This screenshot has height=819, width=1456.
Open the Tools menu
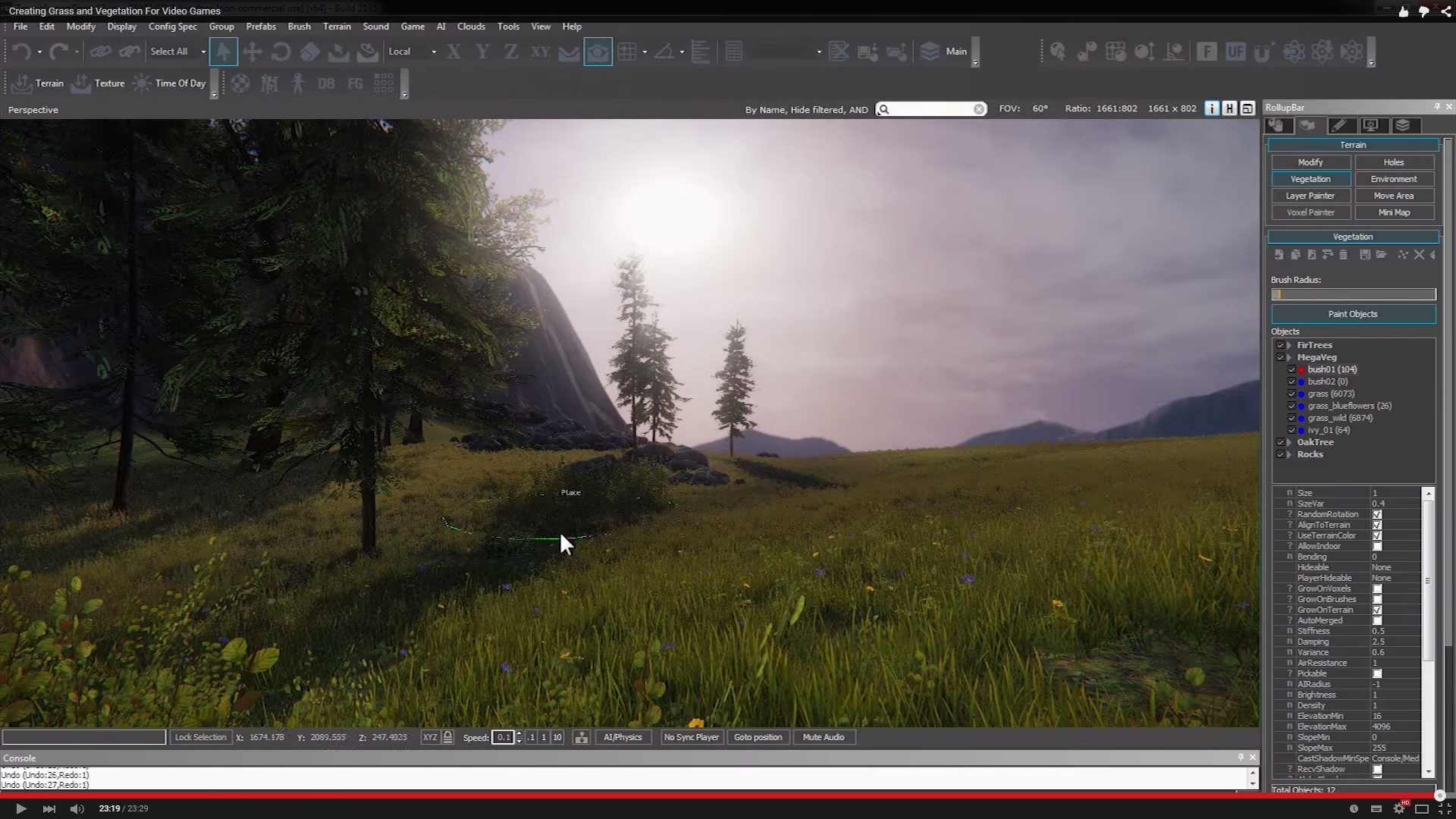[x=508, y=27]
